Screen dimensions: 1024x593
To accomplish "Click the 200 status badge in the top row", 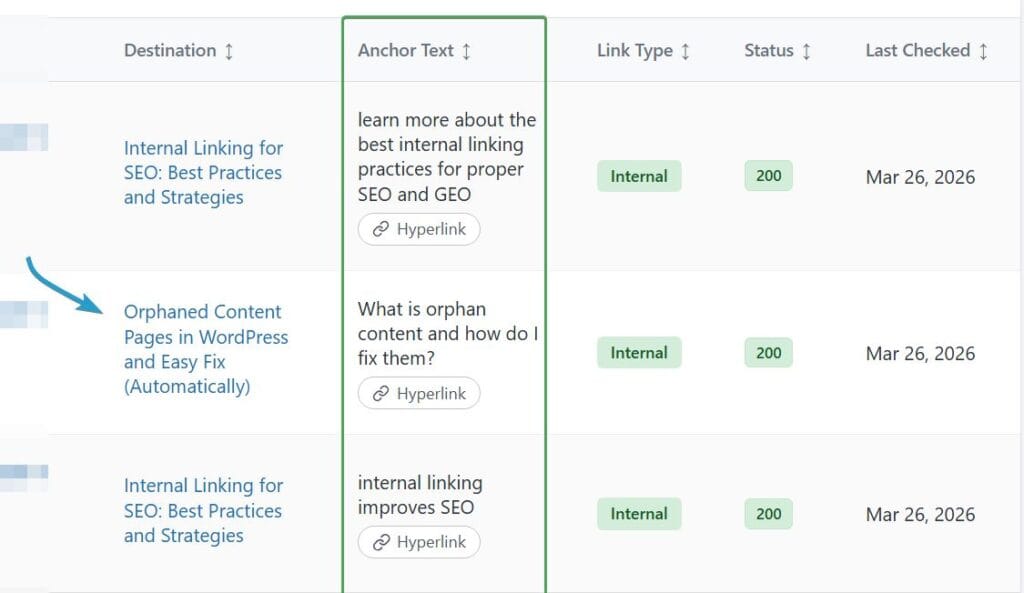I will click(767, 176).
